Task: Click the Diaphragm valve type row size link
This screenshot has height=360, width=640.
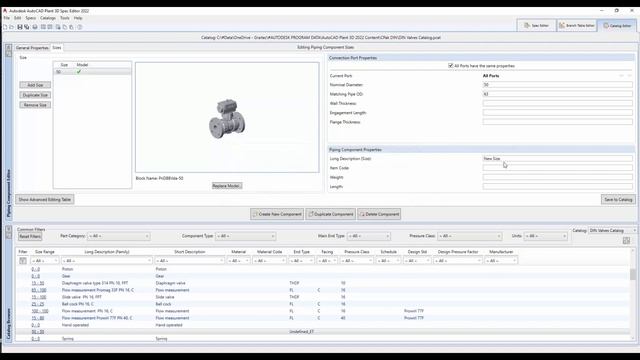Action: [x=38, y=283]
